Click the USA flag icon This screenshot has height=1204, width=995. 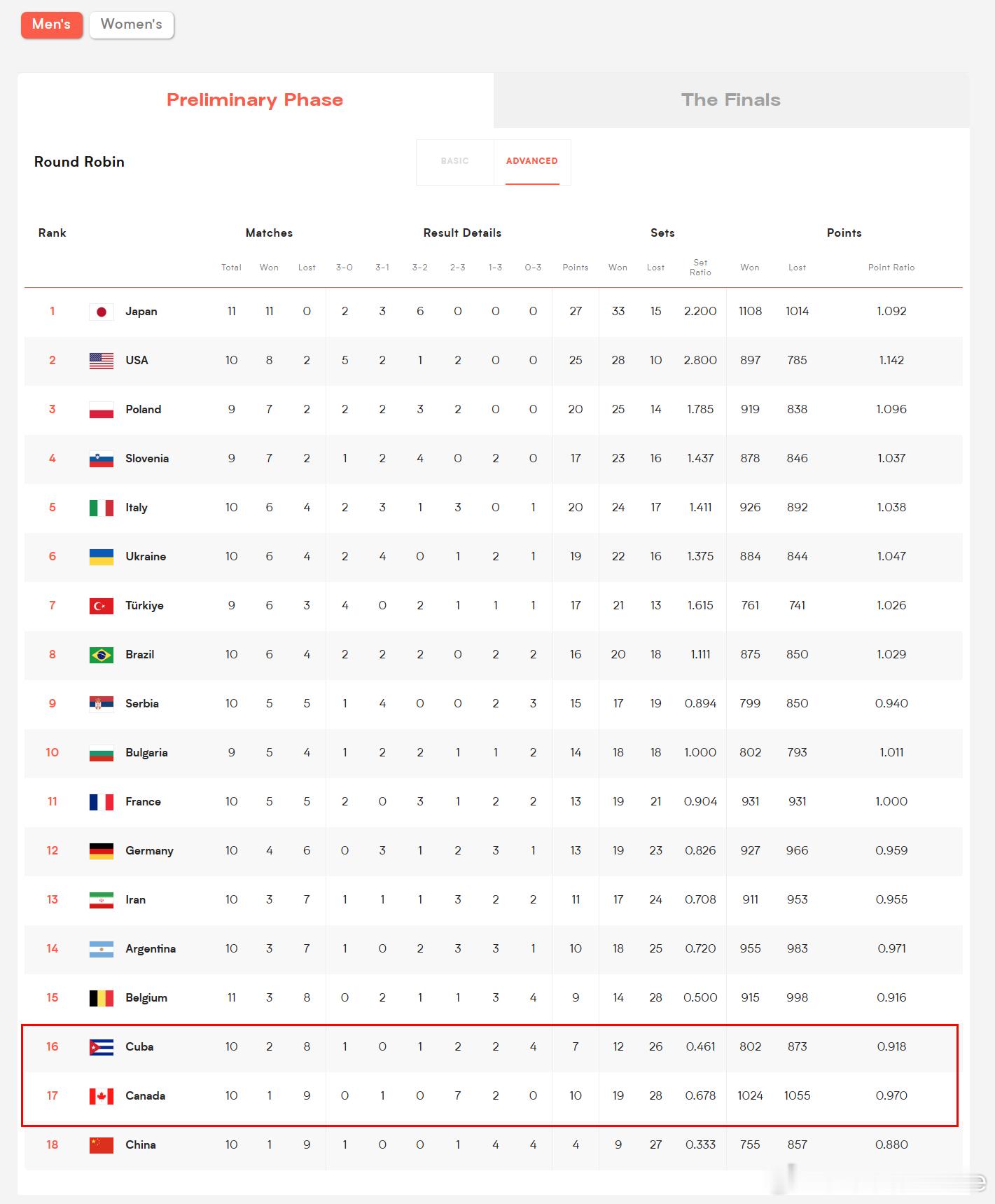pyautogui.click(x=102, y=361)
